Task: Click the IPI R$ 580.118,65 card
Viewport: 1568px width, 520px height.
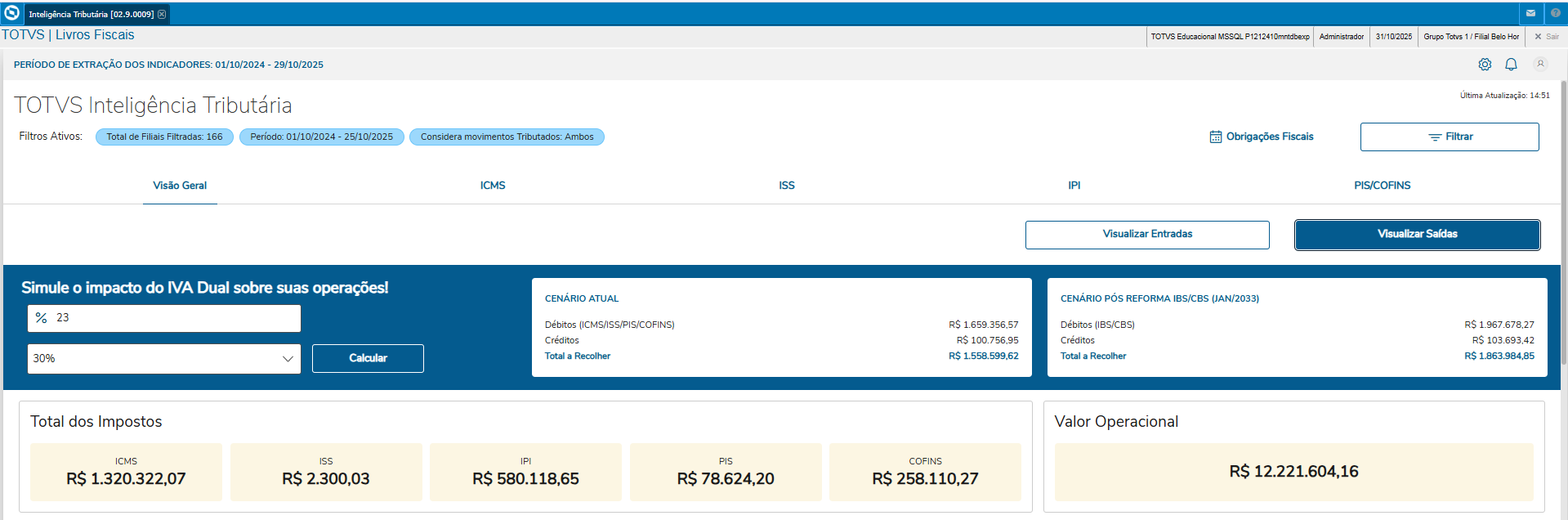Action: tap(525, 472)
